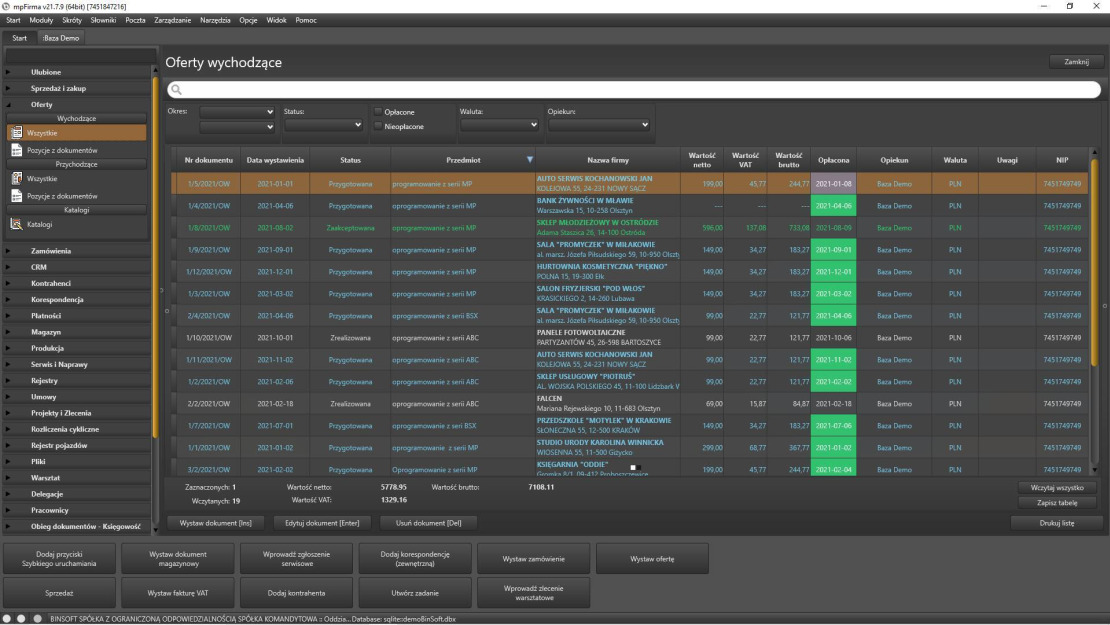The image size is (1110, 625).
Task: Expand the Rejestr pojazdów section
Action: coord(8,445)
